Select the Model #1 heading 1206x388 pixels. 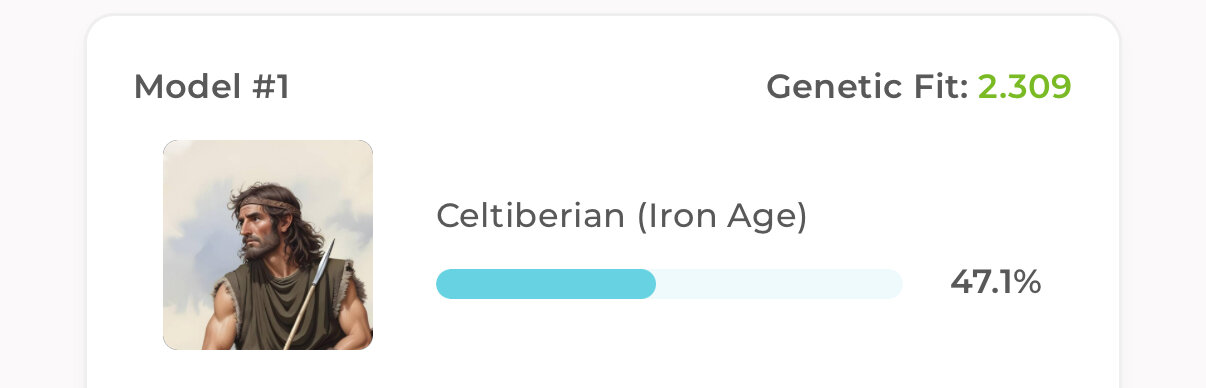point(212,88)
